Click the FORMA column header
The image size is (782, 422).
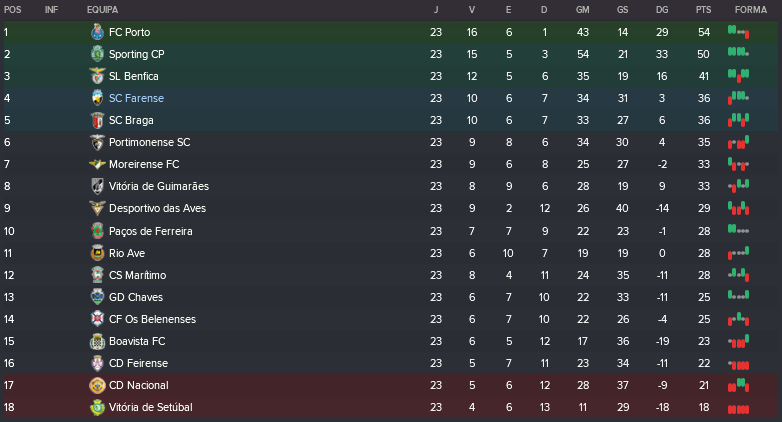pos(750,9)
